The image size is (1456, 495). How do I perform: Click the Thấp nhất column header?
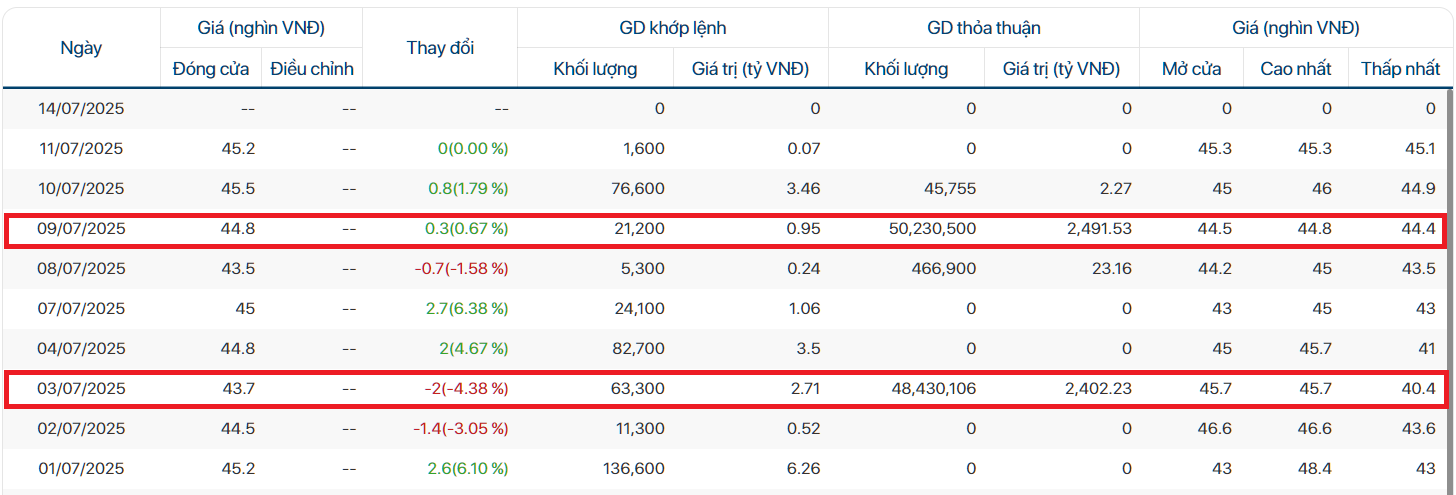[1401, 69]
